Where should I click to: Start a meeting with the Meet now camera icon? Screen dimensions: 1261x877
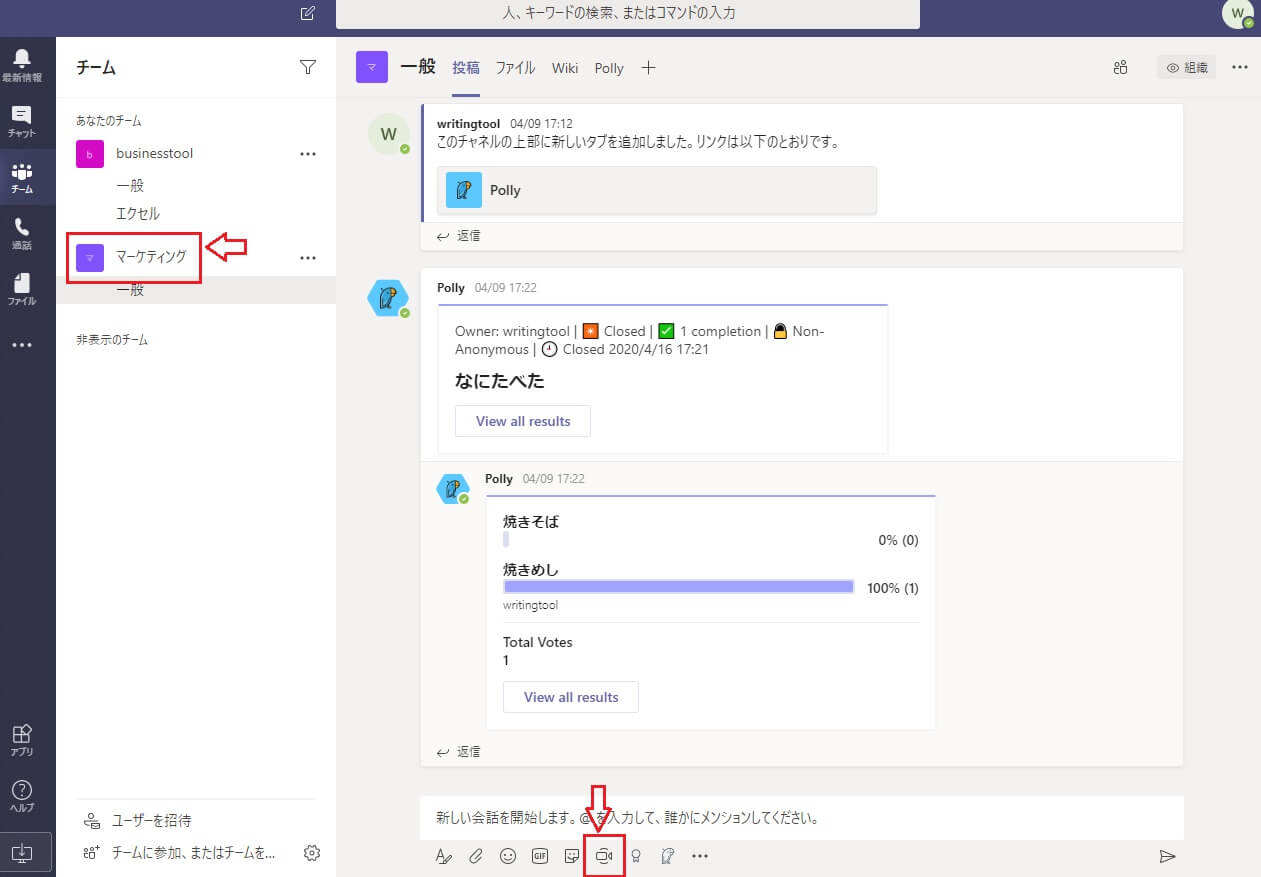pyautogui.click(x=604, y=856)
